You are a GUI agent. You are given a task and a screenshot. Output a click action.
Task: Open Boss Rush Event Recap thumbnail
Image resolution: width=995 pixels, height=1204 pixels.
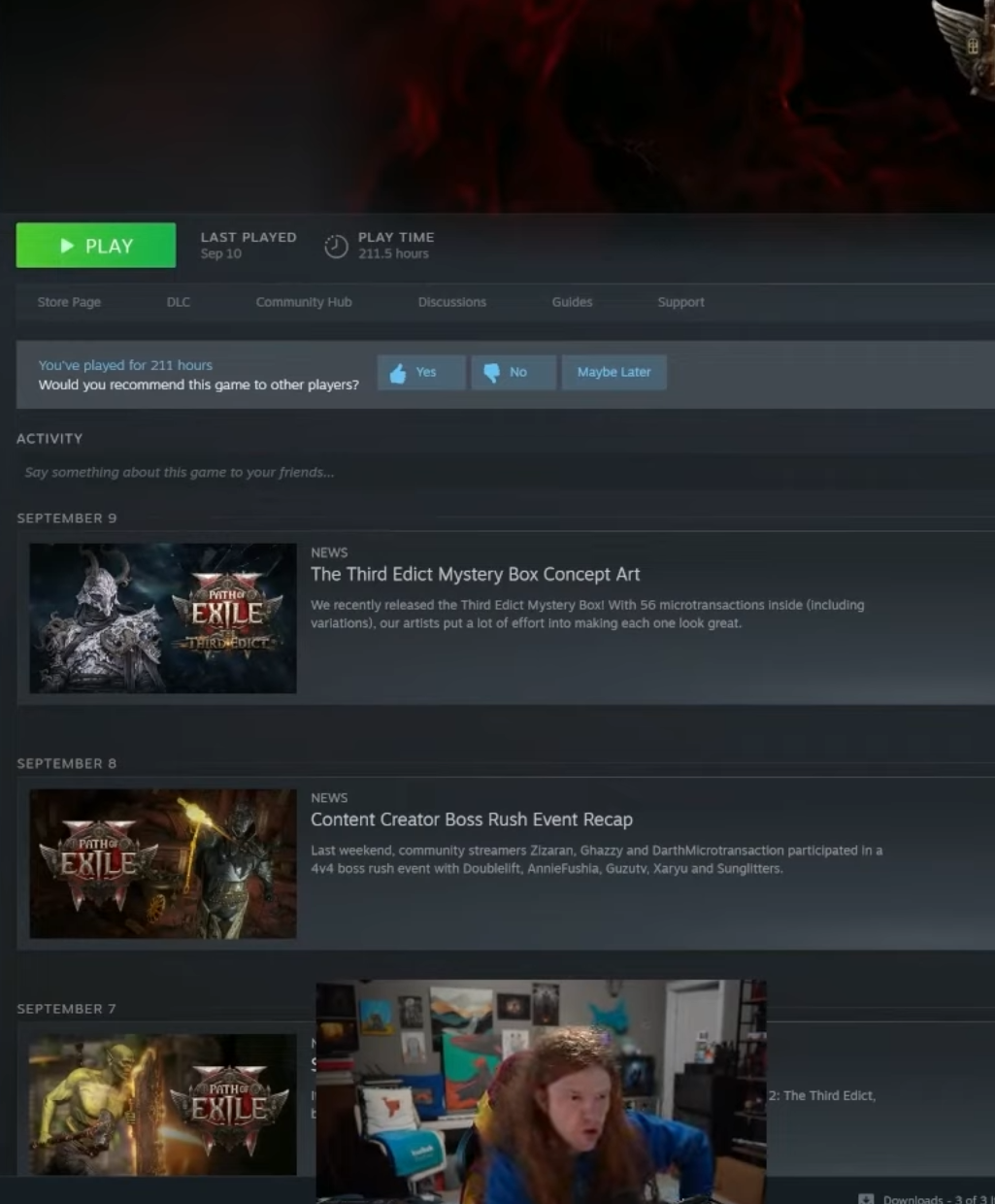click(163, 863)
